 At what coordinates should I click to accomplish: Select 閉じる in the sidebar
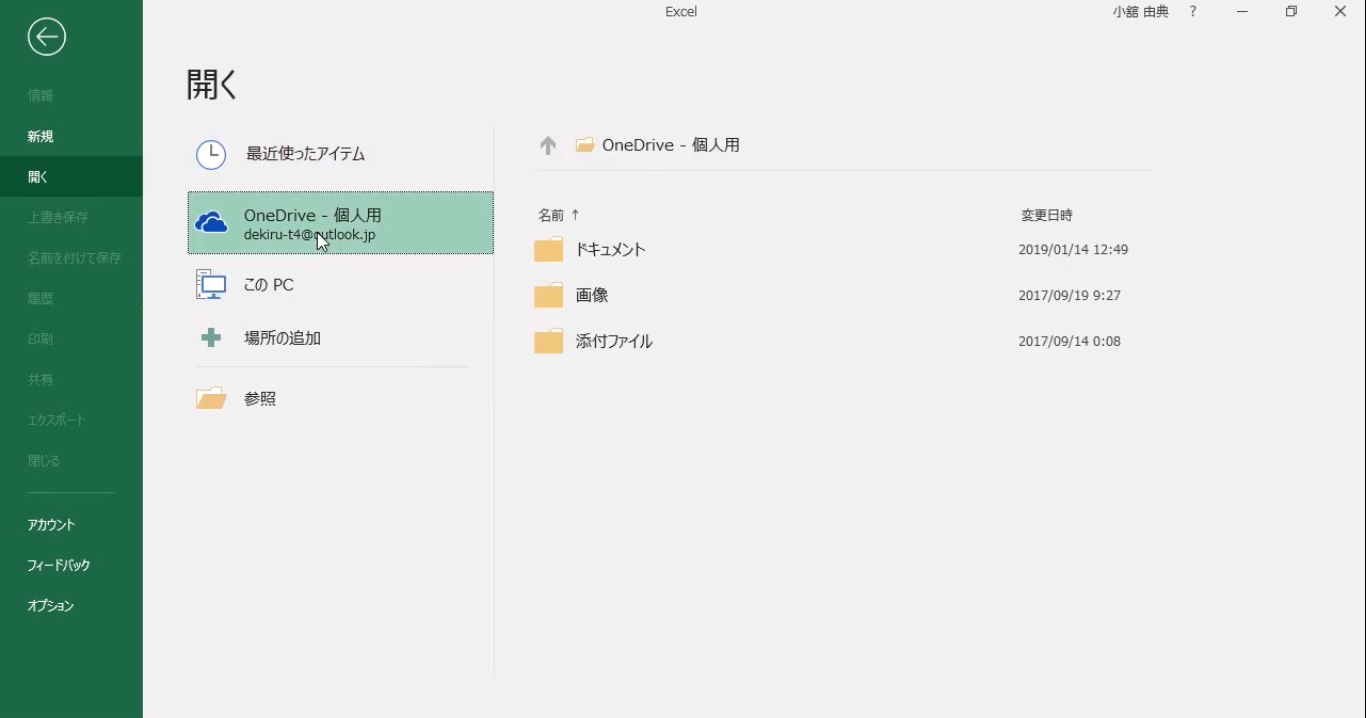coord(71,461)
